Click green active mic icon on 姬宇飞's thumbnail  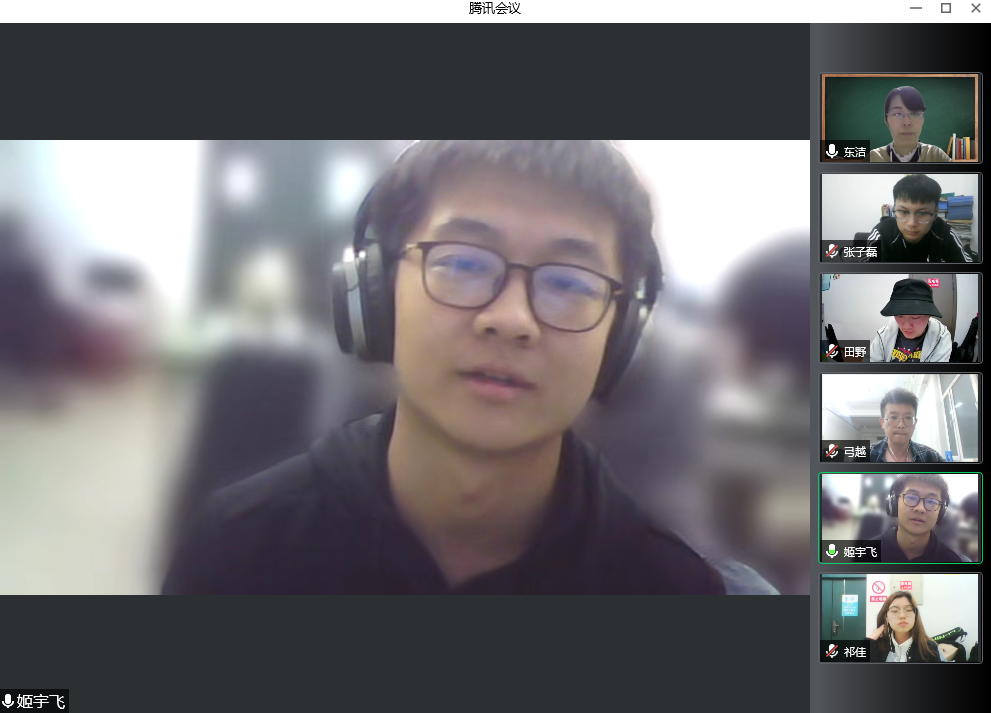pyautogui.click(x=832, y=551)
